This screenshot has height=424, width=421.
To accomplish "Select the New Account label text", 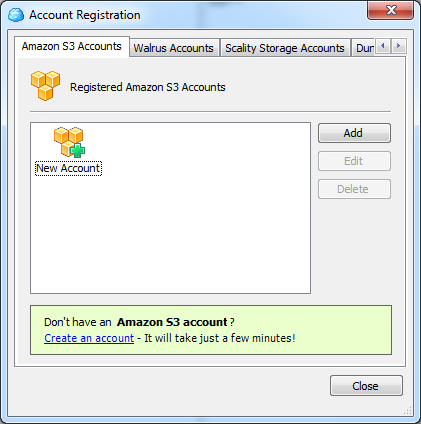I will point(68,168).
